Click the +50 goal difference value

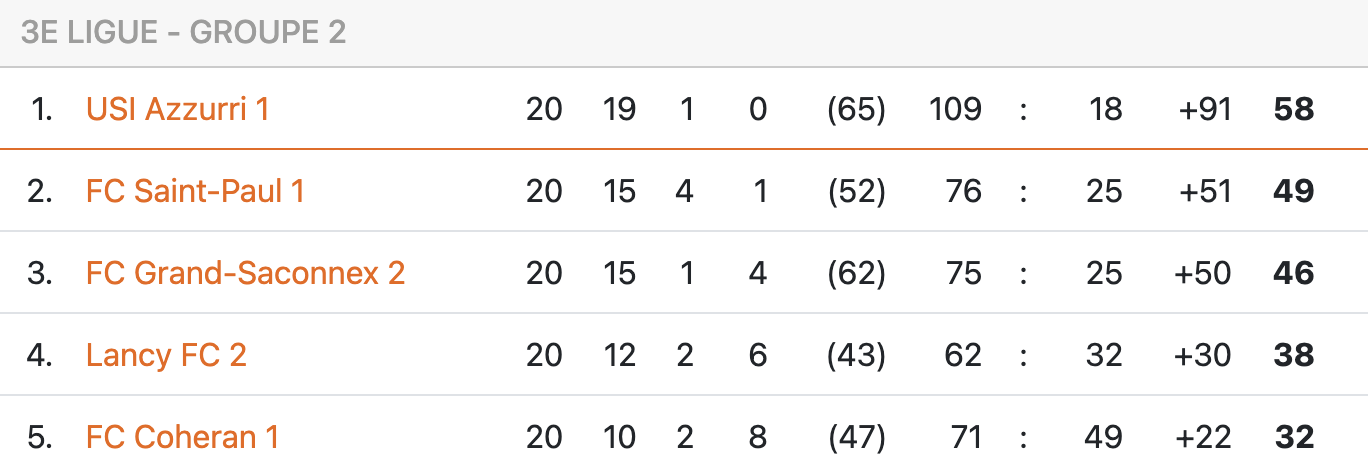tap(1205, 273)
